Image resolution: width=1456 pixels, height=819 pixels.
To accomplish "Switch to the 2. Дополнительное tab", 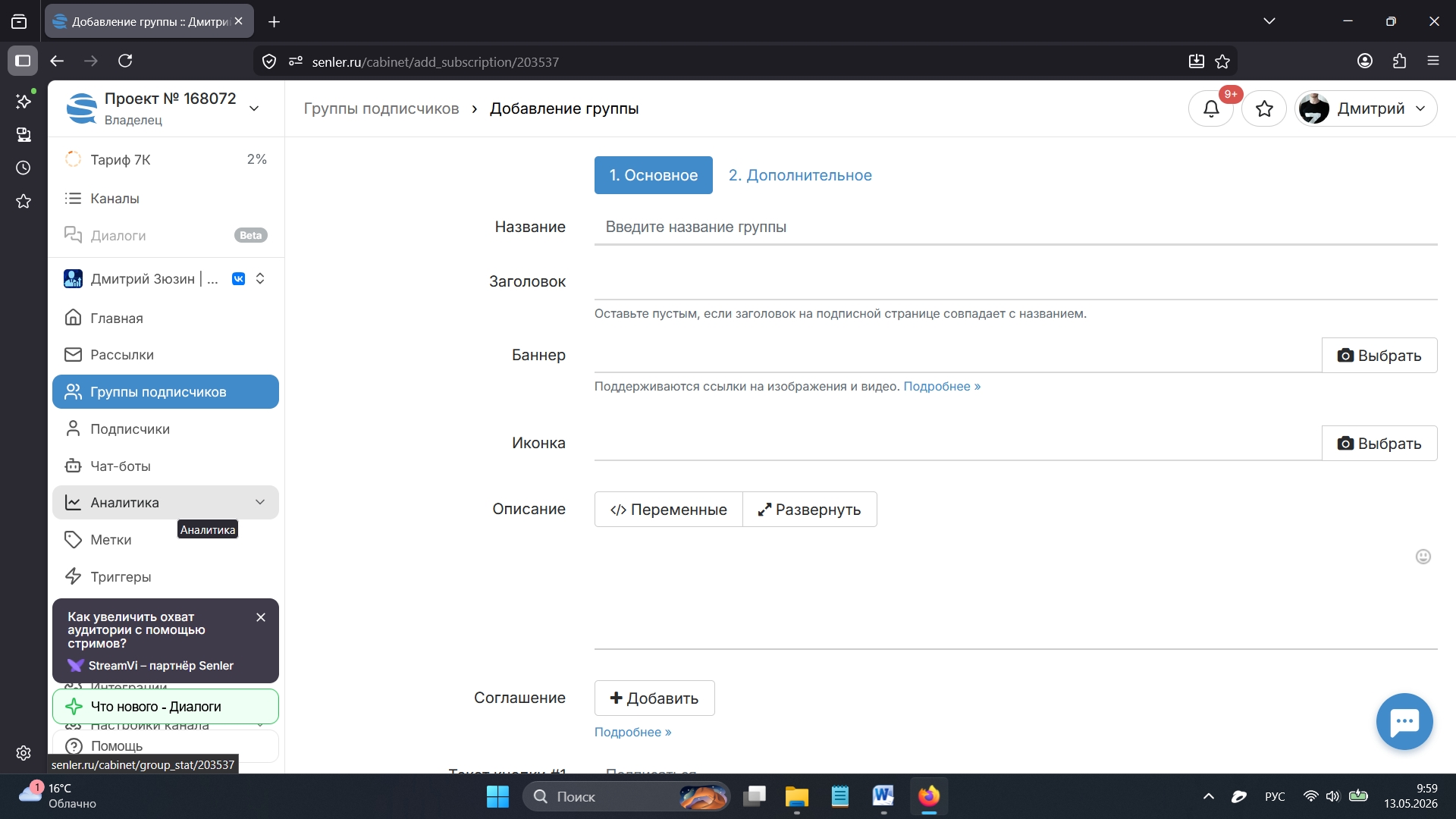I will coord(800,175).
